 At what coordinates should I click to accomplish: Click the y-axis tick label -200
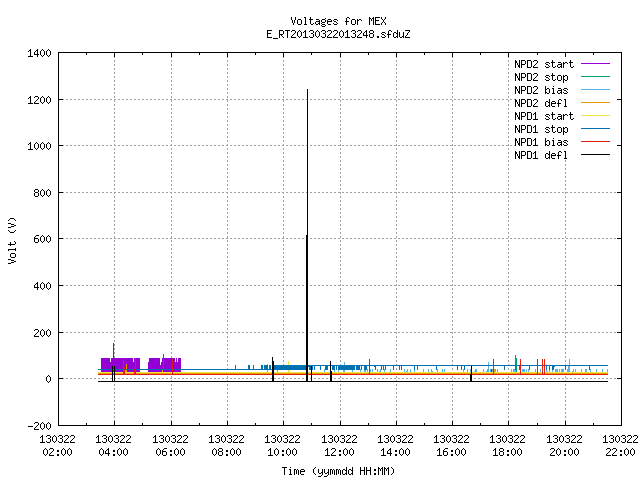tap(39, 426)
